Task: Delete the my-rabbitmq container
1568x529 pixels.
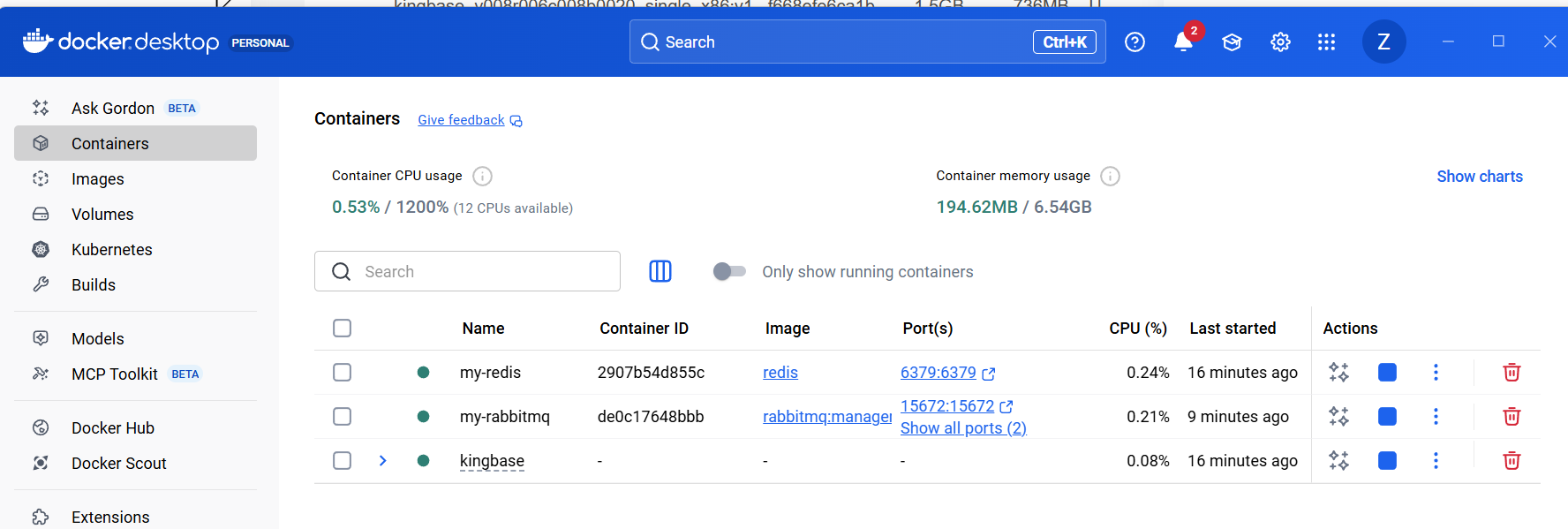Action: click(1511, 416)
